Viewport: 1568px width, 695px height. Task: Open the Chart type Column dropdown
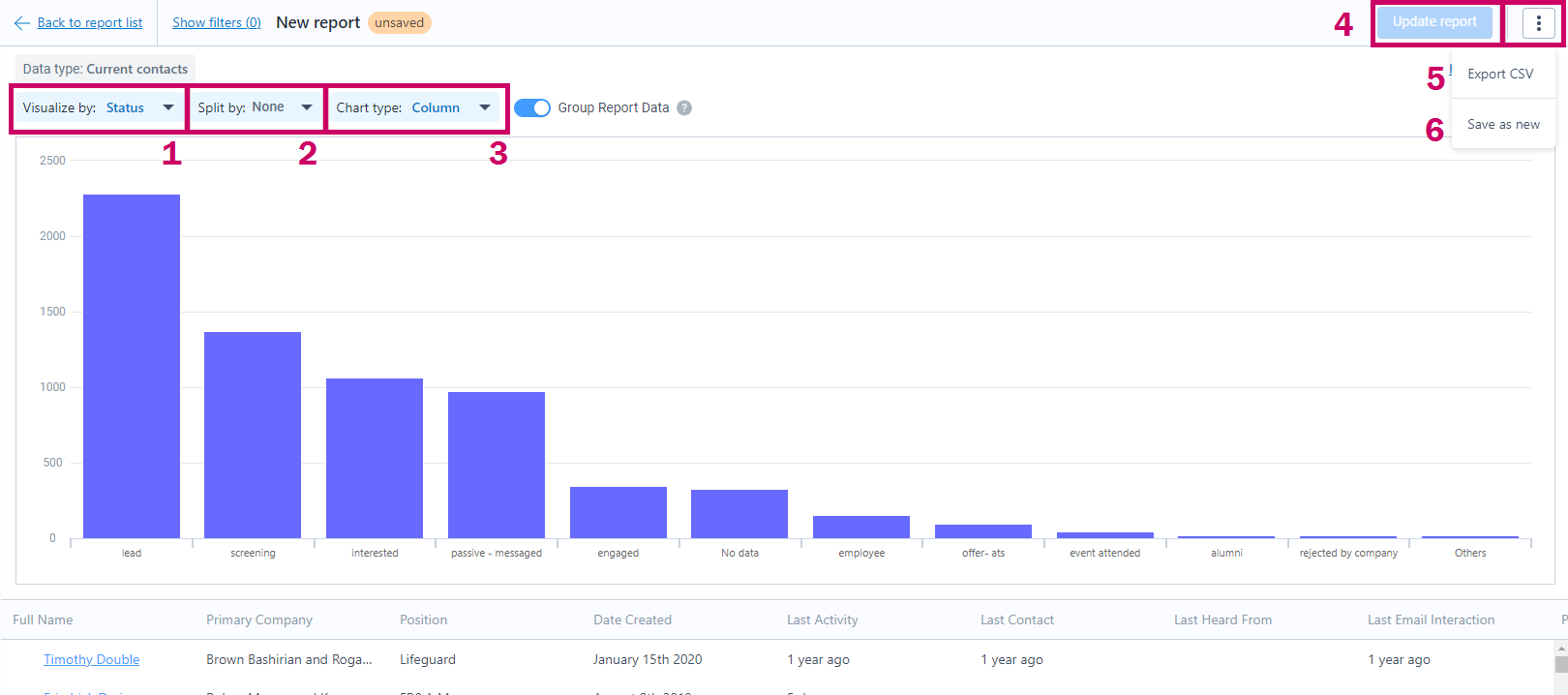pos(414,108)
